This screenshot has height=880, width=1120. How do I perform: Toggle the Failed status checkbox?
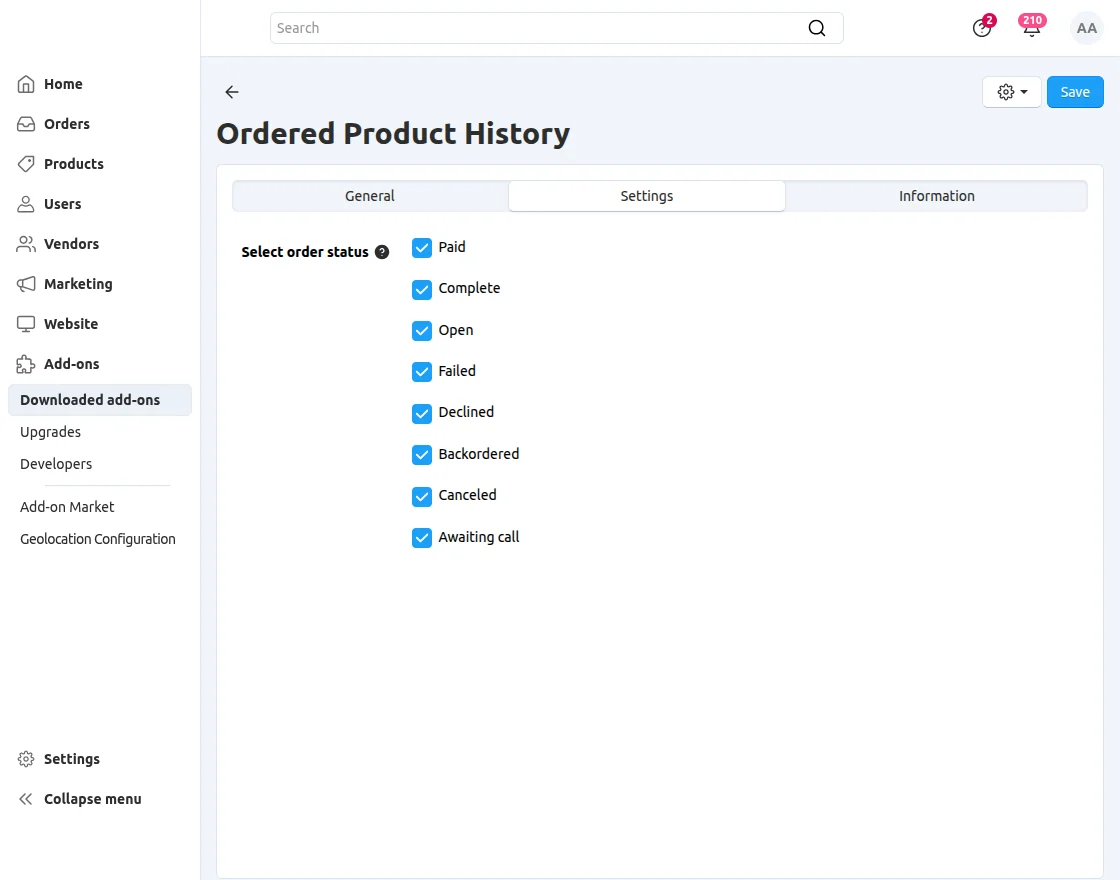pos(421,371)
